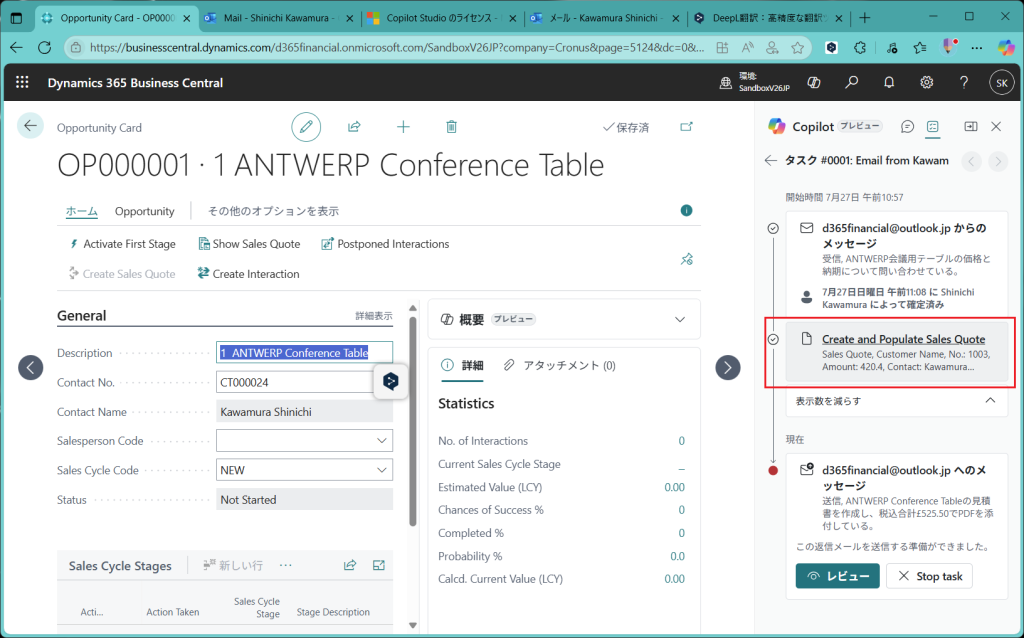The width and height of the screenshot is (1024, 638).
Task: Click the レビュー button
Action: 837,576
